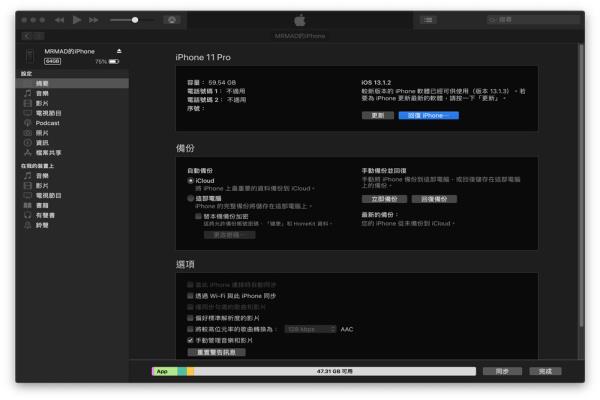Screen dimensions: 600x400
Task: Click the battery level indicator icon
Action: [114, 61]
